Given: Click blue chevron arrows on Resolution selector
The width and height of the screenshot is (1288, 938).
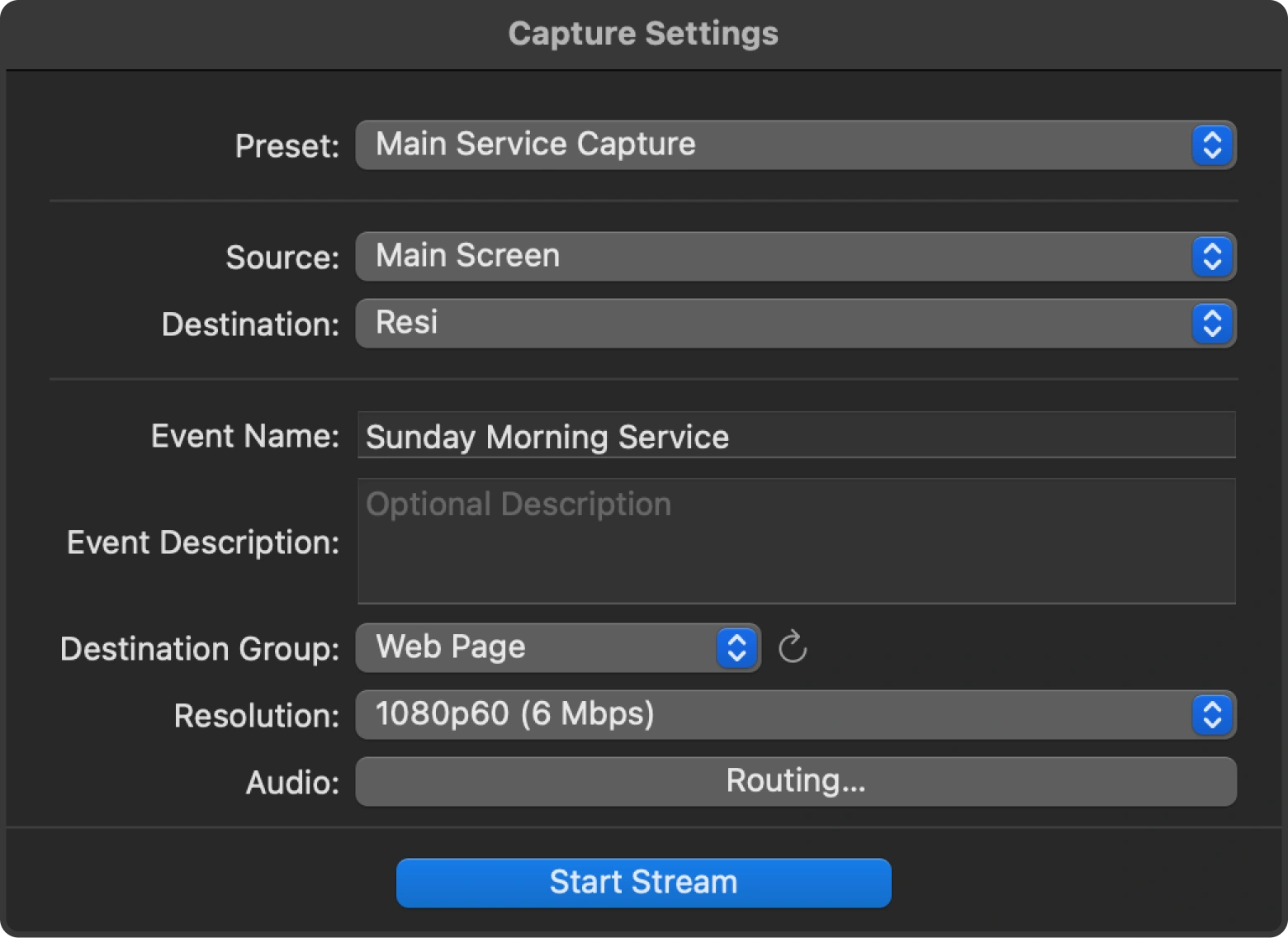Looking at the screenshot, I should tap(1211, 715).
